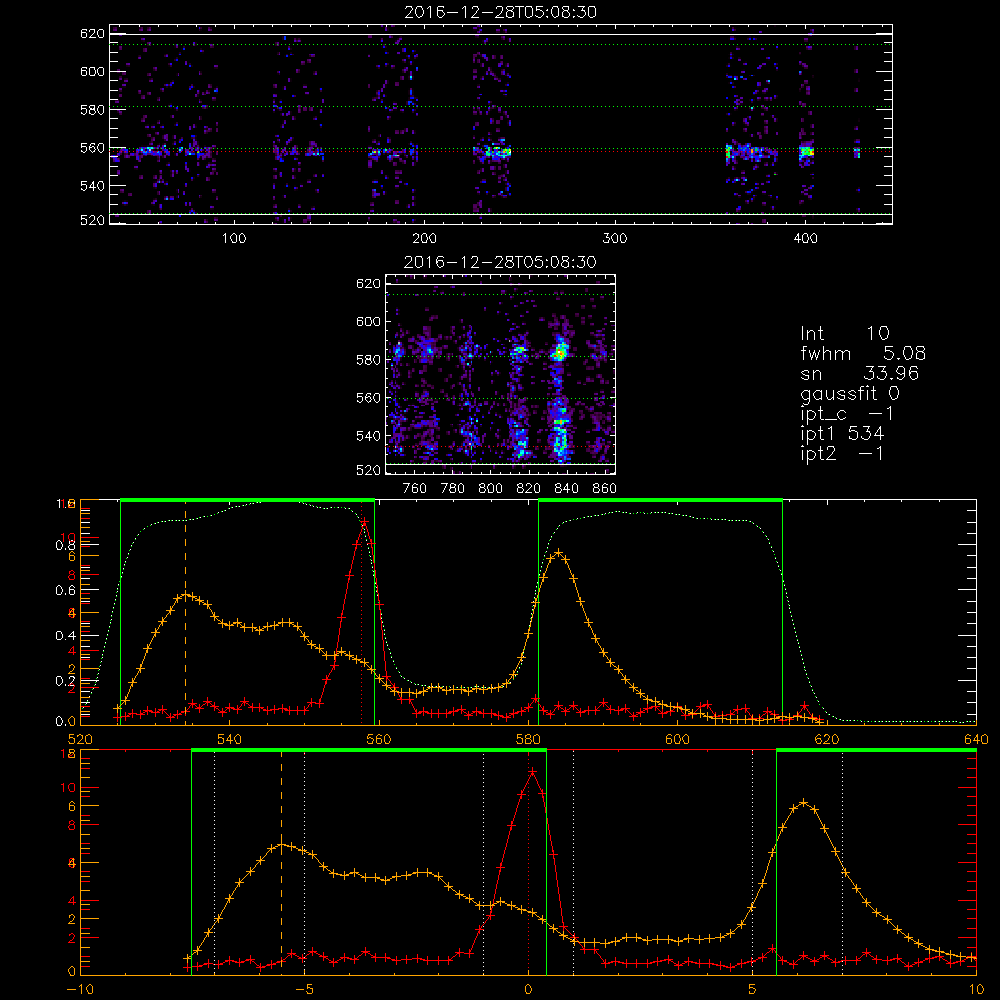
Task: Click y-axis label 600 of the wide top image
Action: [92, 71]
